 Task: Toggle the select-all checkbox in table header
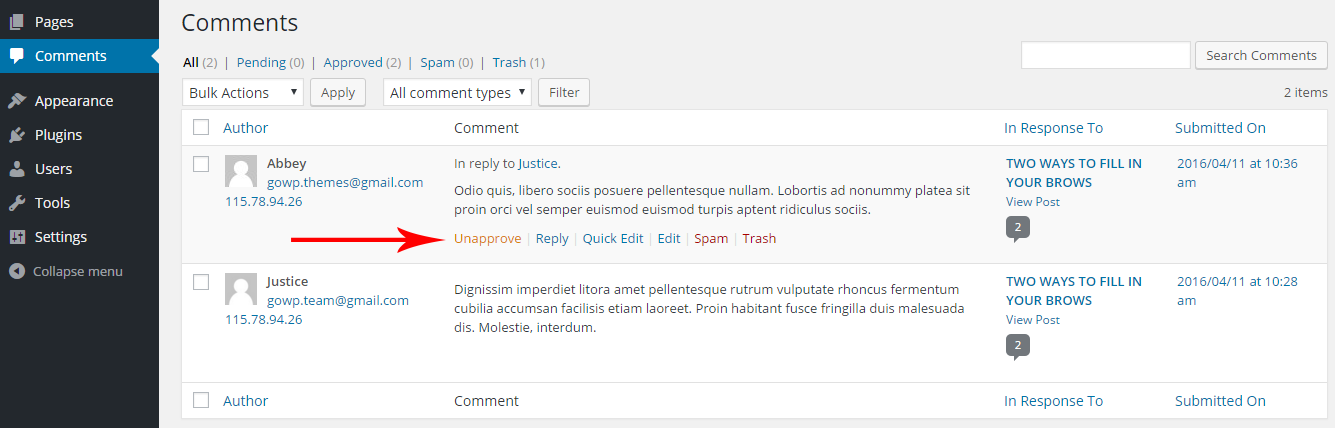[x=201, y=128]
